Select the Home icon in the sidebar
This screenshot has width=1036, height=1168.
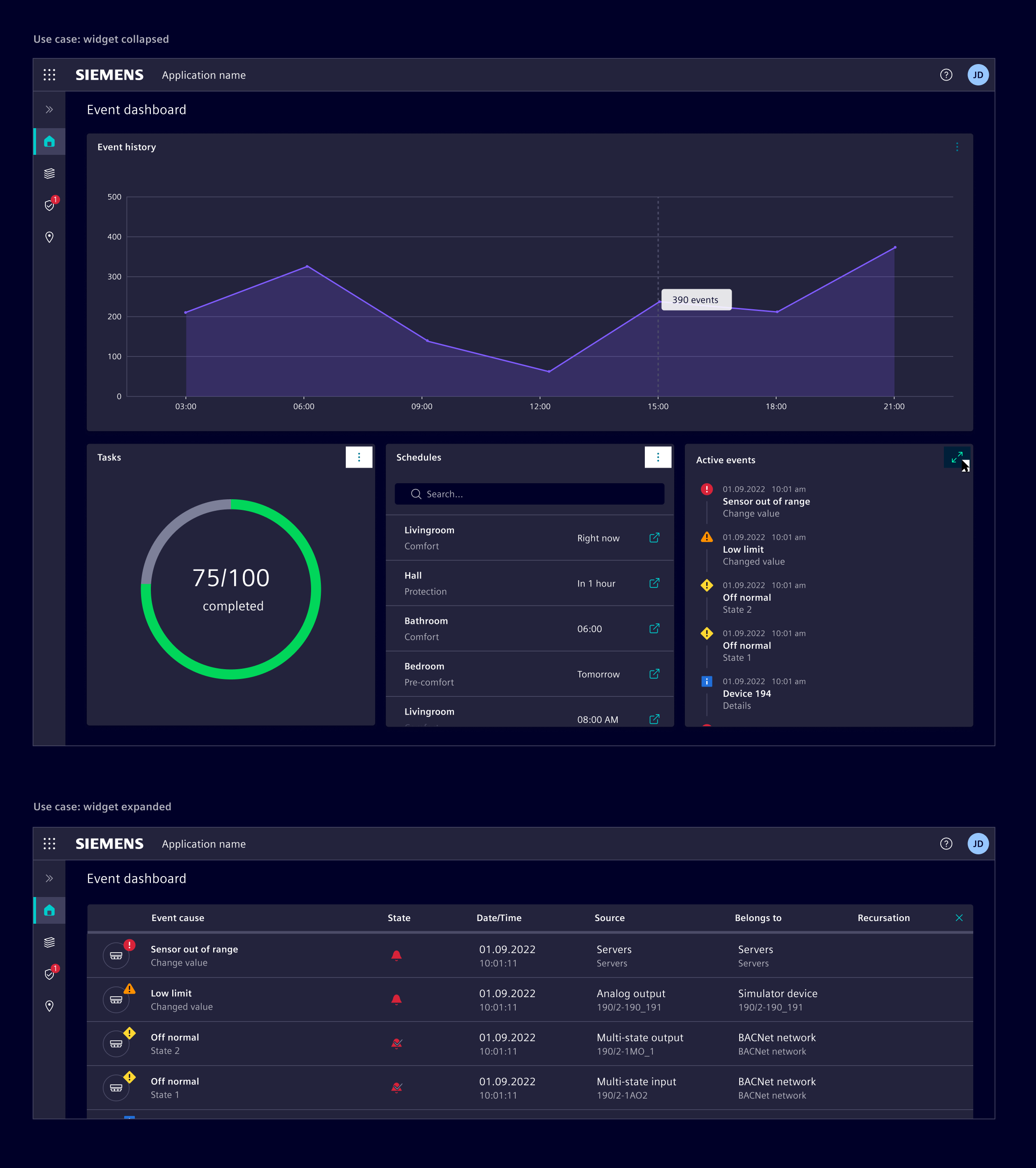[x=49, y=141]
